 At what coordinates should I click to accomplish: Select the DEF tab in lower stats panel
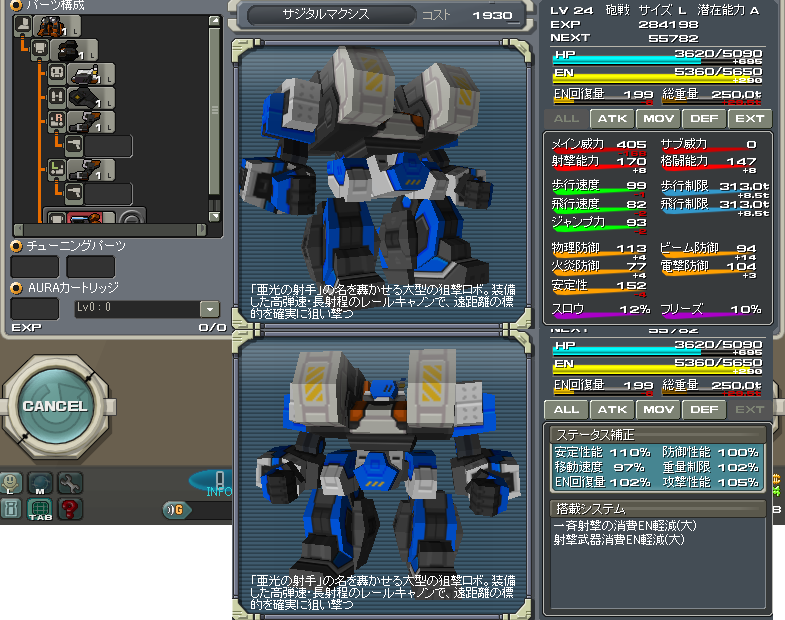point(703,409)
